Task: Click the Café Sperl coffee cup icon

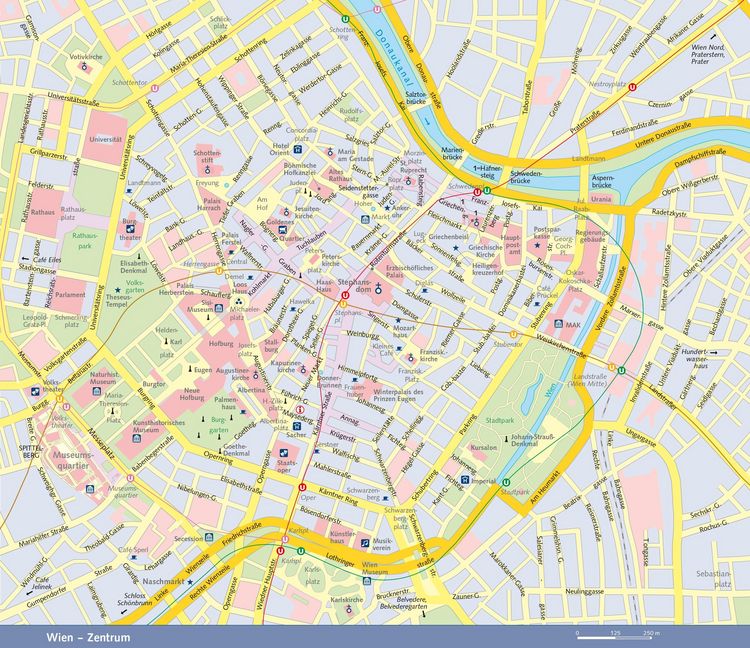Action: (134, 558)
